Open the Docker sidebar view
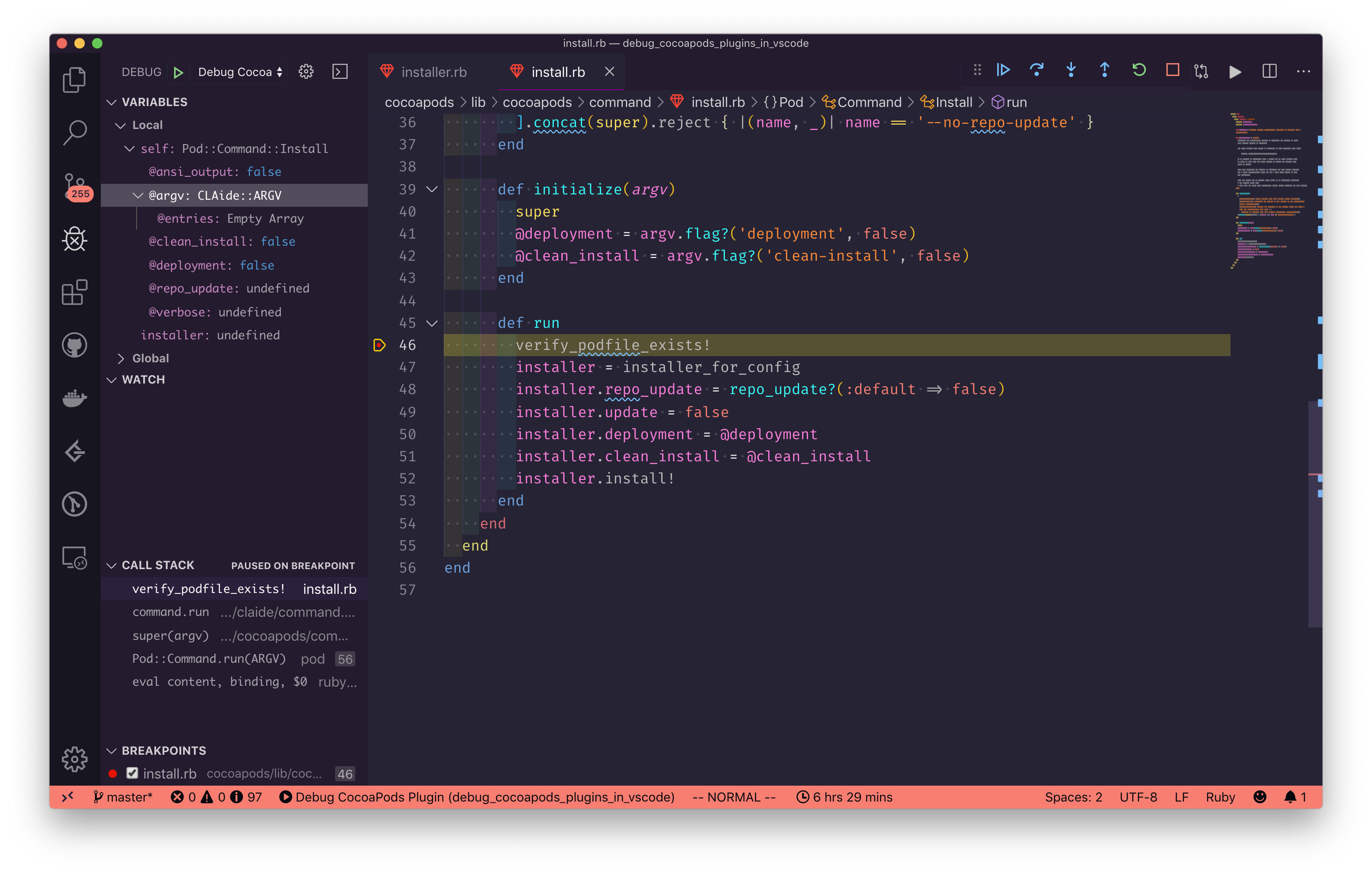This screenshot has height=874, width=1372. click(75, 398)
